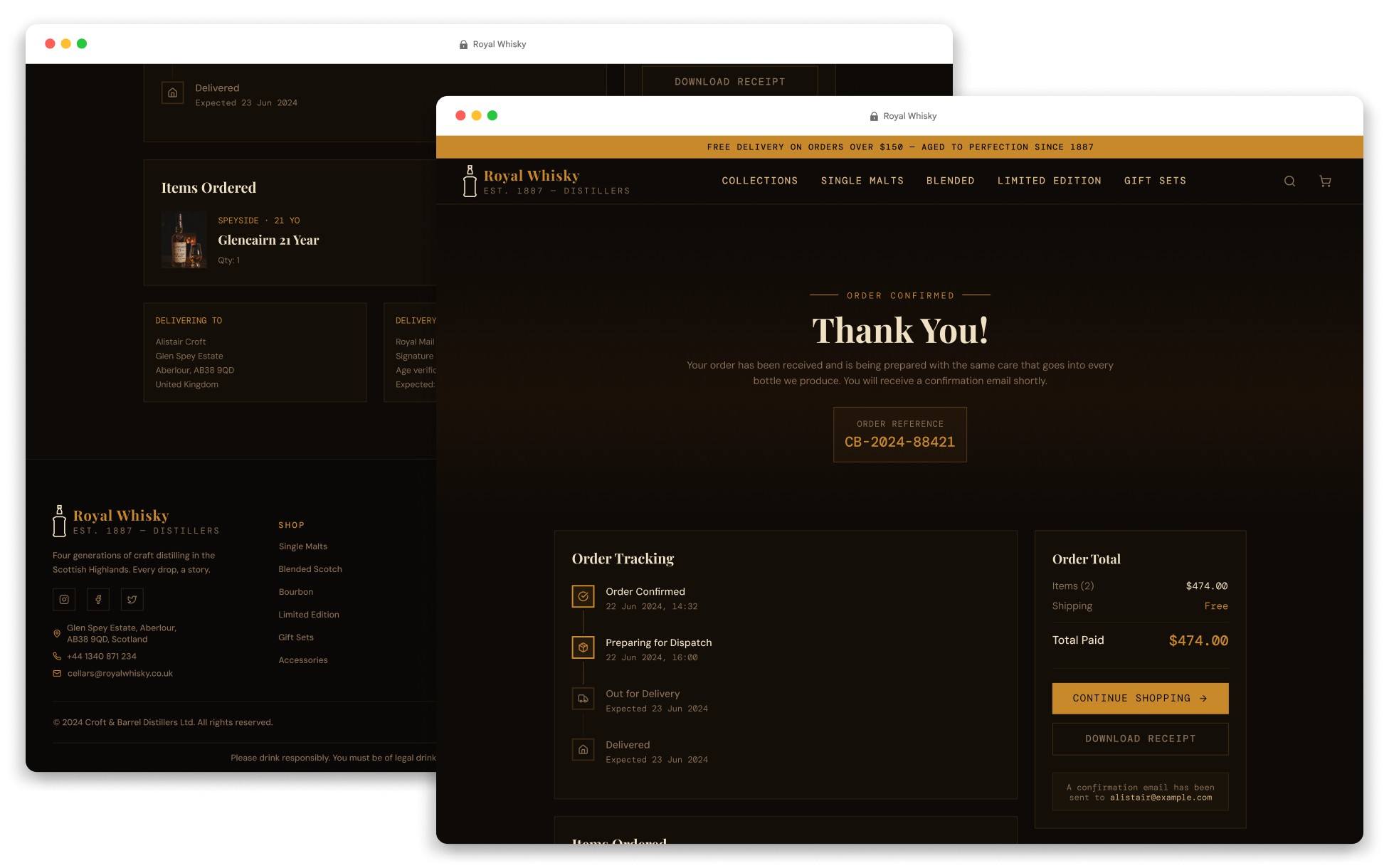Viewport: 1389px width, 868px height.
Task: Click the Aberlour, AB38 9QD address line
Action: pyautogui.click(x=195, y=371)
